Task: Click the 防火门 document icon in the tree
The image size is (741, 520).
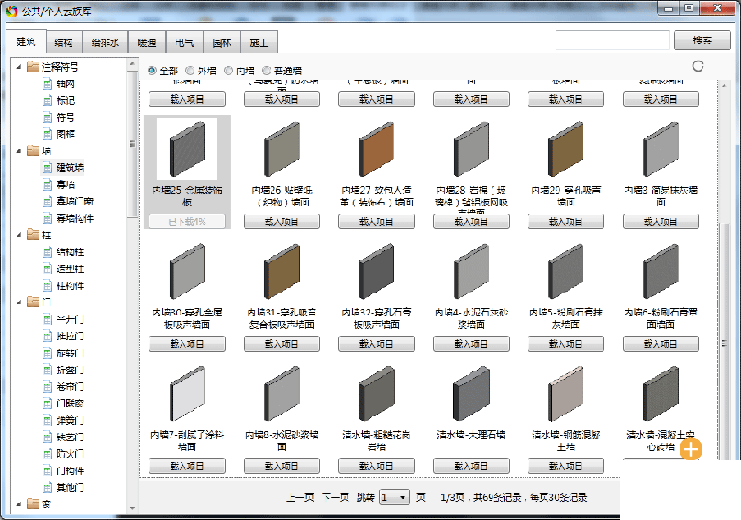Action: tap(47, 453)
